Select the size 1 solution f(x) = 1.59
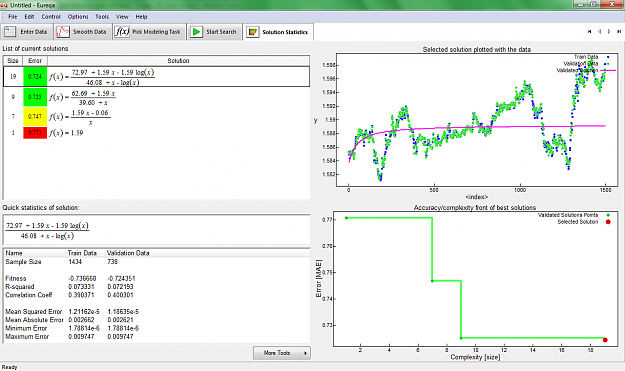Screen dimensions: 625x371 click(x=156, y=133)
